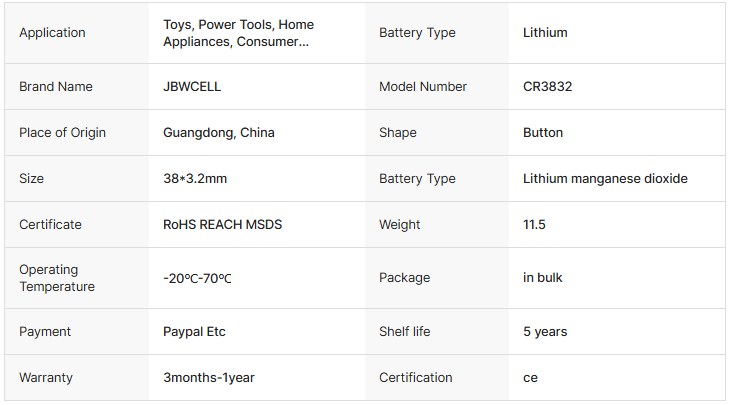Click the 11.5 weight value

(x=534, y=225)
